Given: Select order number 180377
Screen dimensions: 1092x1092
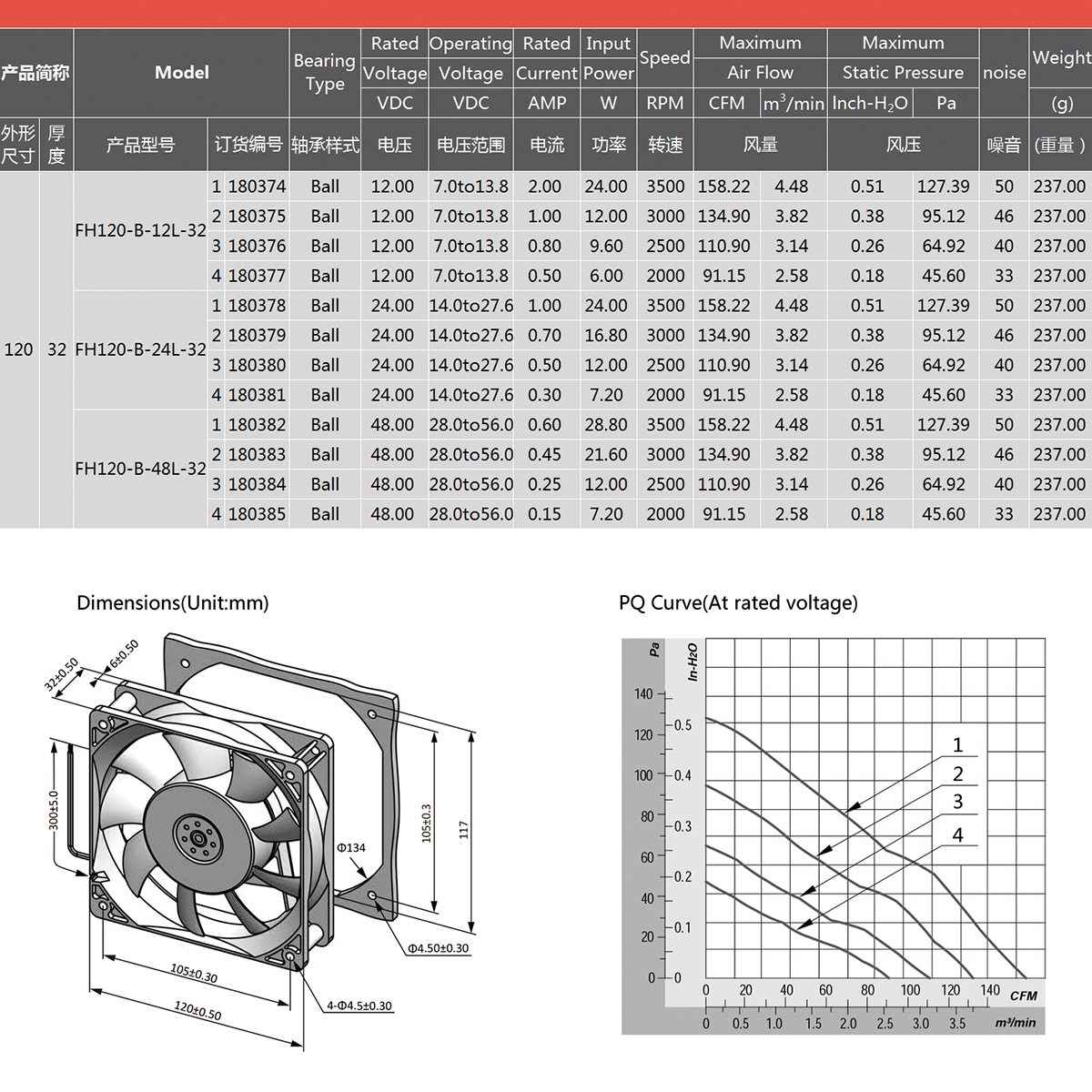Looking at the screenshot, I should 257,276.
